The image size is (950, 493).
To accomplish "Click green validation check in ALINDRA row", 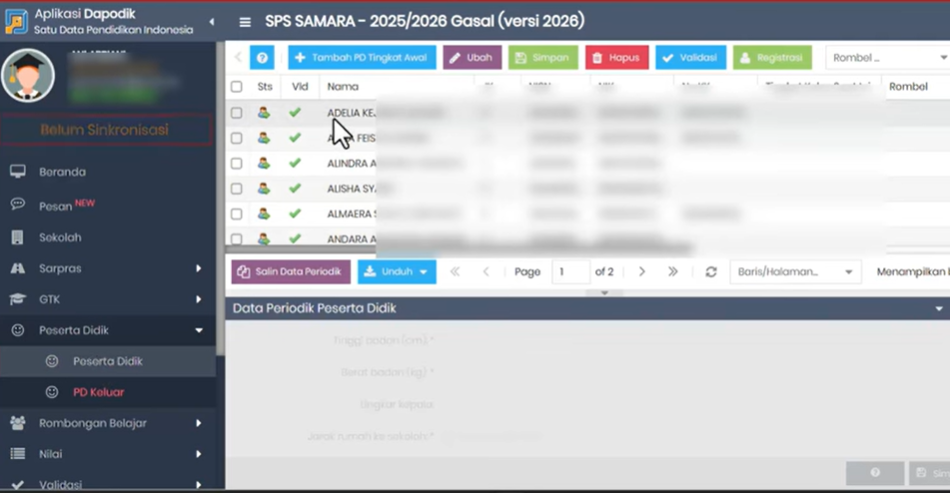I will click(x=295, y=163).
